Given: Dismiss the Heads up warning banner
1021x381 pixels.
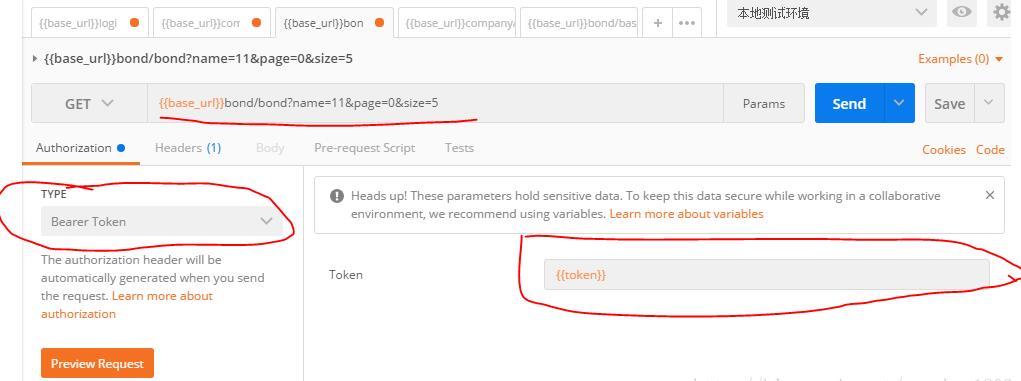Looking at the screenshot, I should click(x=990, y=195).
